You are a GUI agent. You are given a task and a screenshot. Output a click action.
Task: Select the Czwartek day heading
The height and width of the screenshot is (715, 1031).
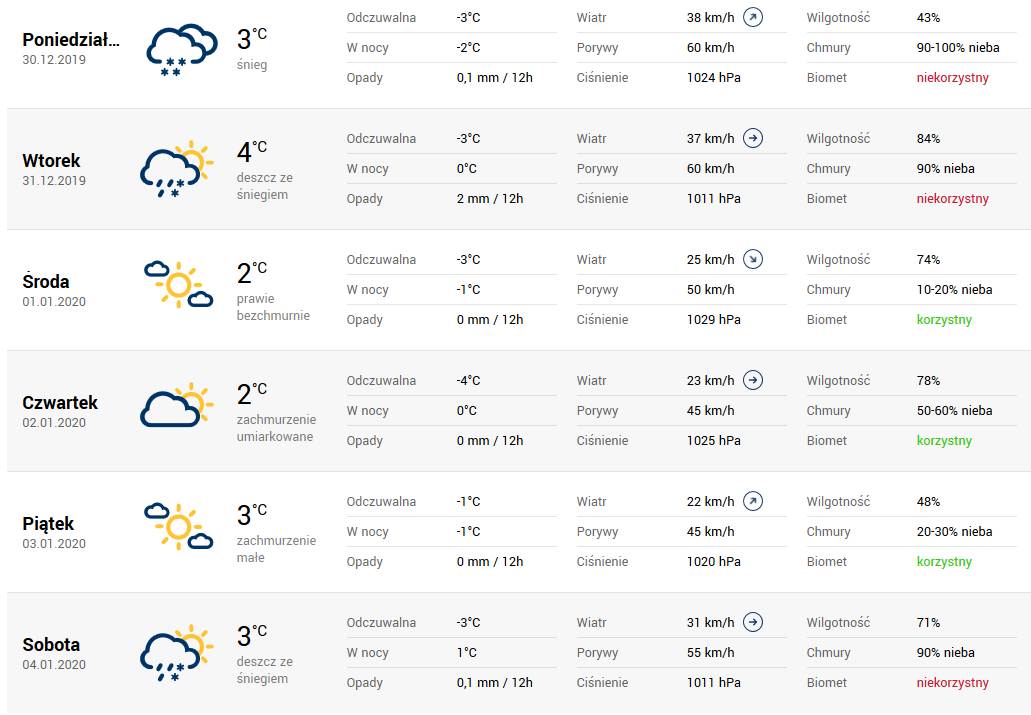pos(60,403)
